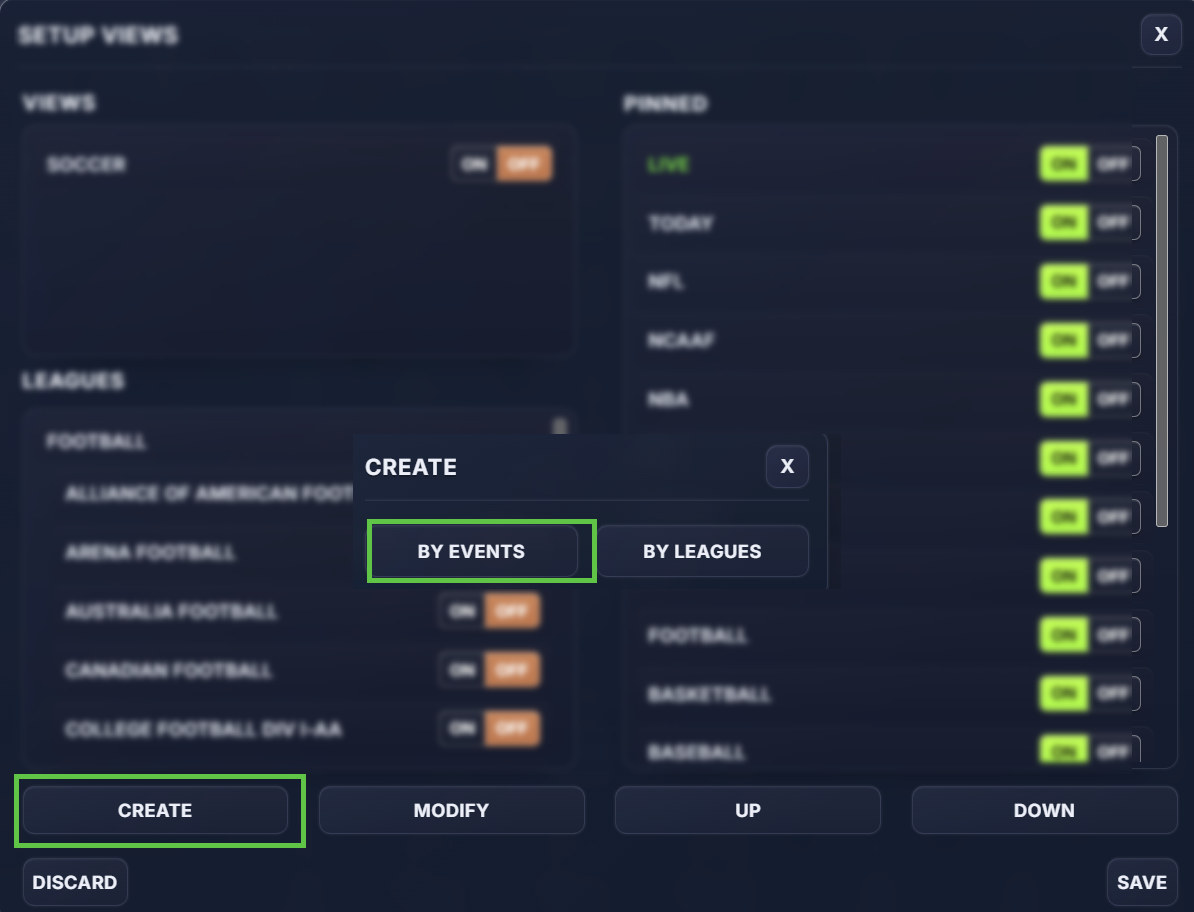Toggle the NFL pinned switch
Image resolution: width=1194 pixels, height=912 pixels.
click(1089, 281)
